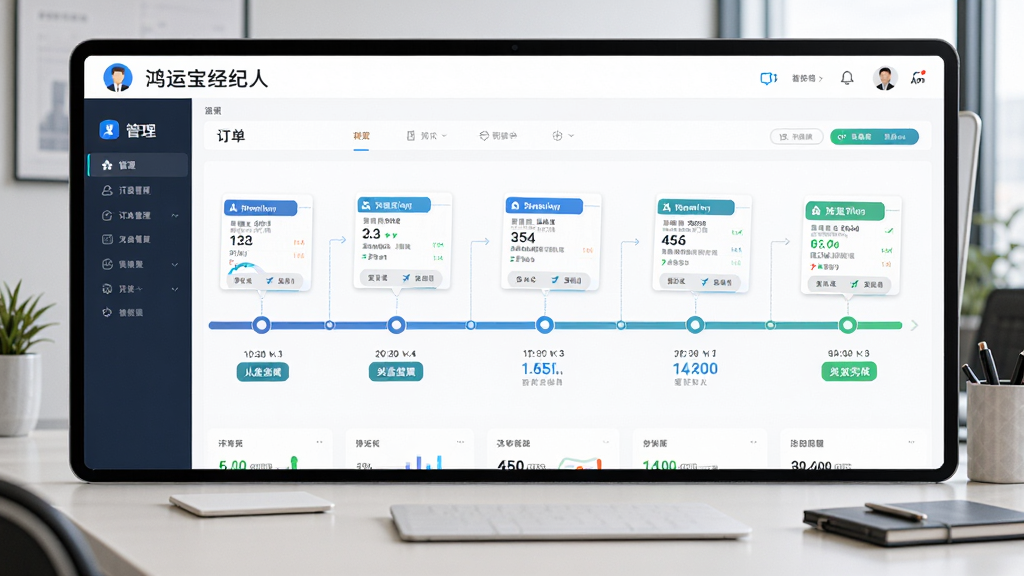Open the notification bell
The image size is (1024, 576).
pyautogui.click(x=847, y=78)
